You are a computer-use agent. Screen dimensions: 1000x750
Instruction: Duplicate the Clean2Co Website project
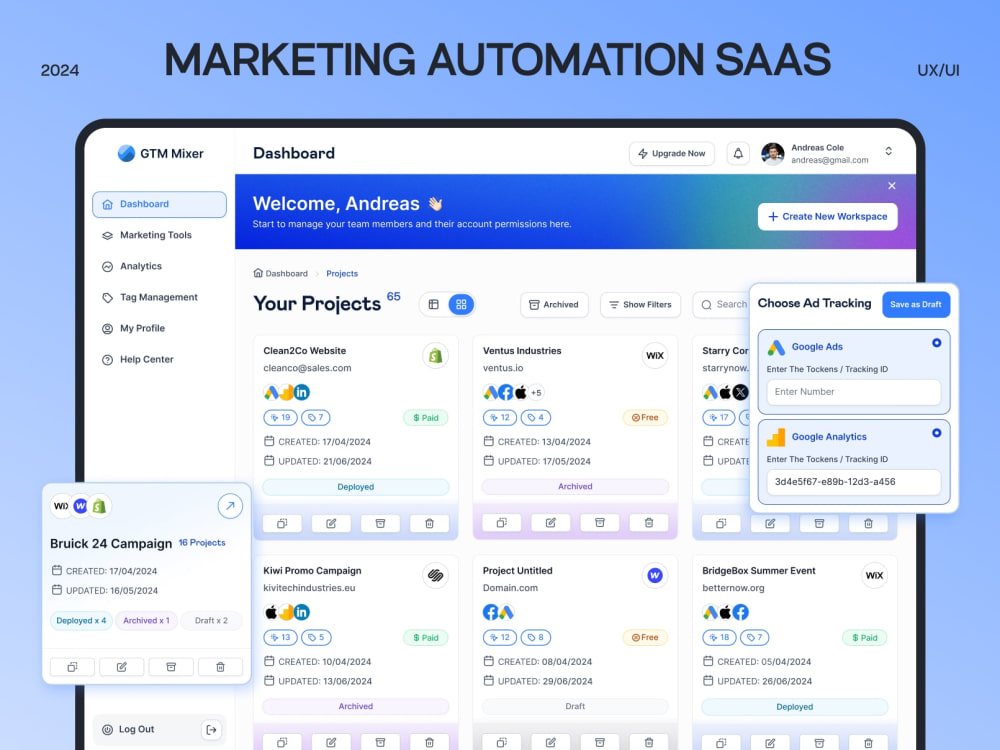(x=281, y=522)
